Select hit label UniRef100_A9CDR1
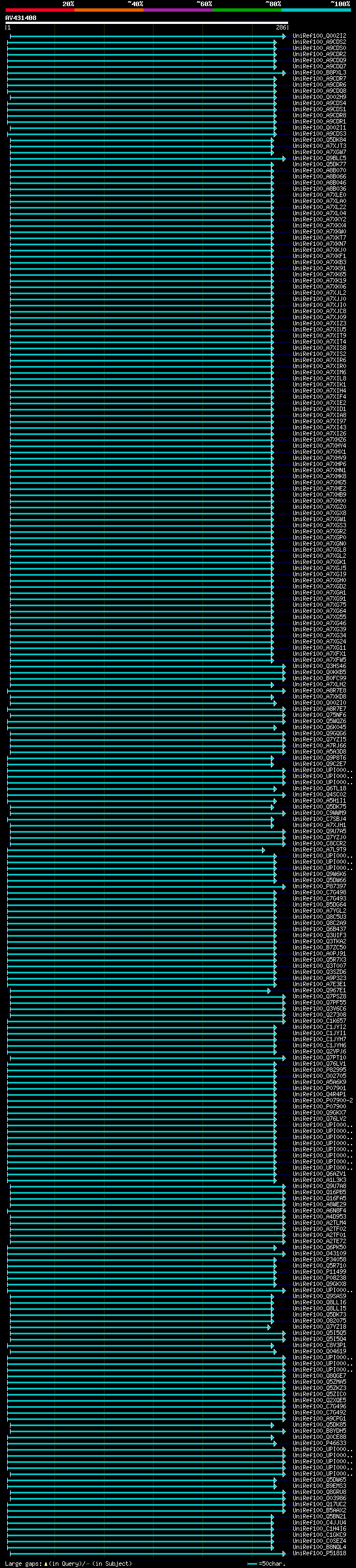356x1568 pixels. point(319,122)
